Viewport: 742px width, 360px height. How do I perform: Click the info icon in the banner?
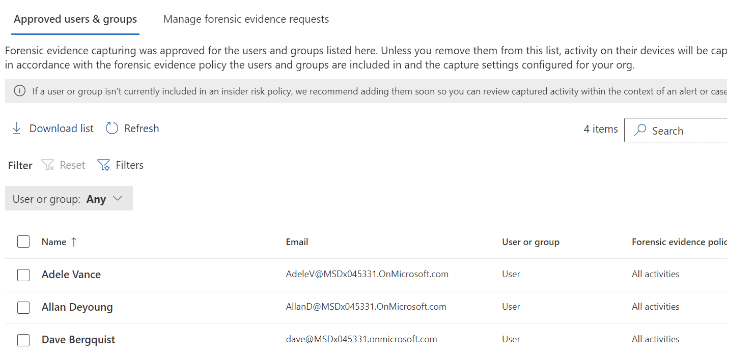click(19, 91)
